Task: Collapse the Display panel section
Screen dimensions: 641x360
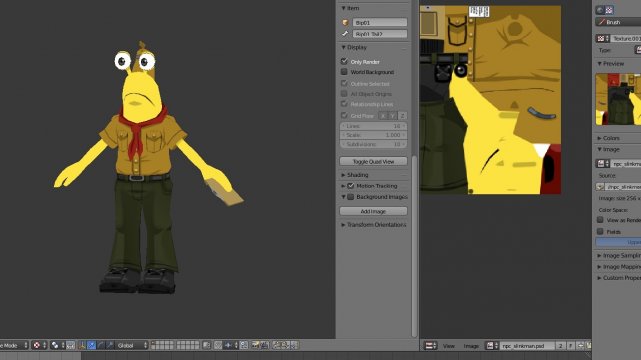Action: [x=343, y=47]
